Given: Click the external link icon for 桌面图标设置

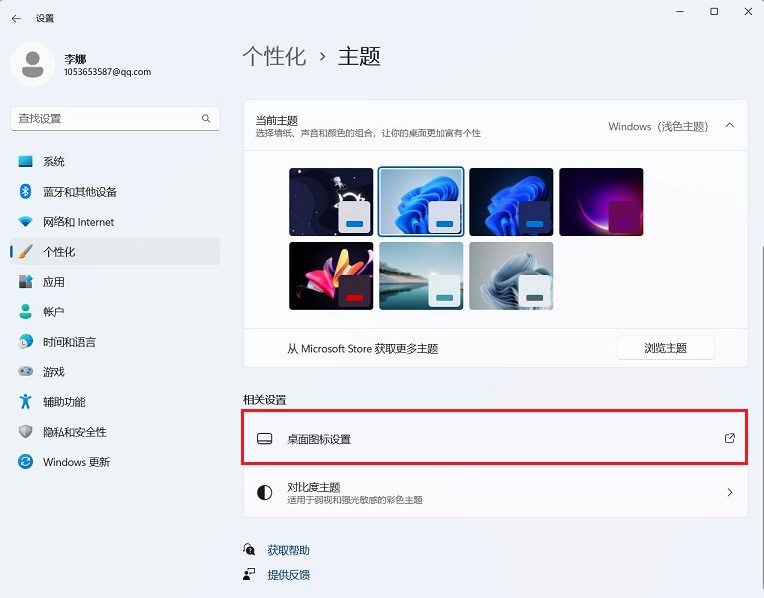Looking at the screenshot, I should [729, 438].
